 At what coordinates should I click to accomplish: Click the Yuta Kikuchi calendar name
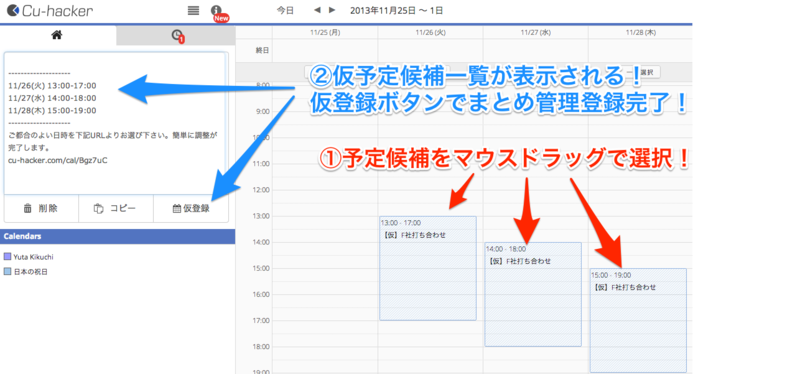coord(34,257)
